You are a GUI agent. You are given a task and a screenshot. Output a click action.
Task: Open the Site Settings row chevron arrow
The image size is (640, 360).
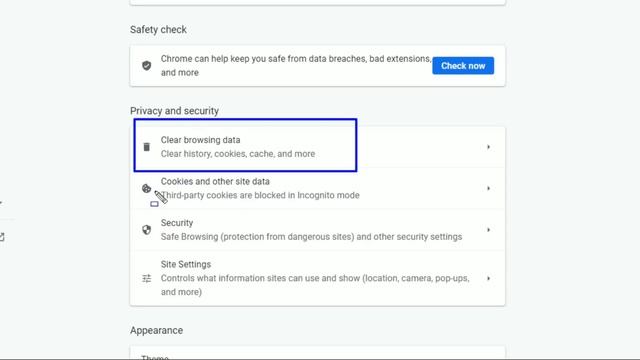pyautogui.click(x=488, y=278)
